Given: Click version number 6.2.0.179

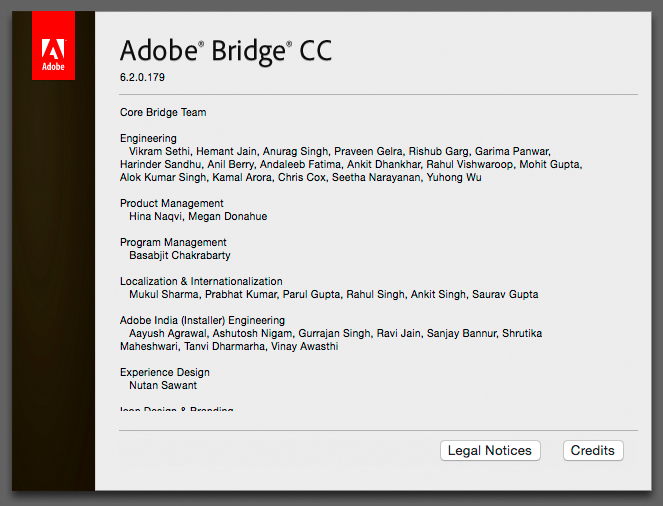Looking at the screenshot, I should point(142,77).
